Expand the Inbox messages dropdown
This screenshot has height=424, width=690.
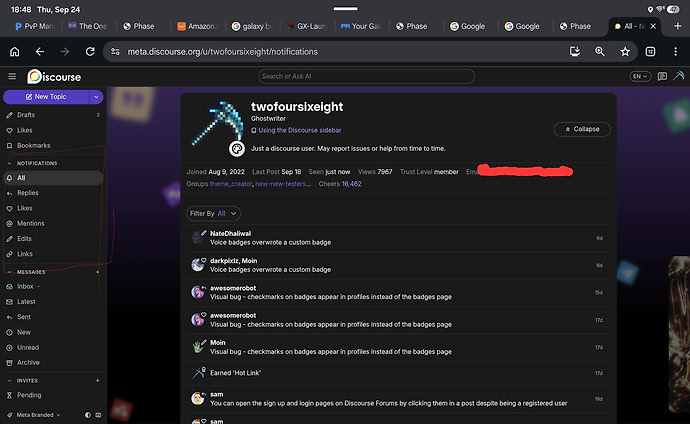[x=38, y=286]
